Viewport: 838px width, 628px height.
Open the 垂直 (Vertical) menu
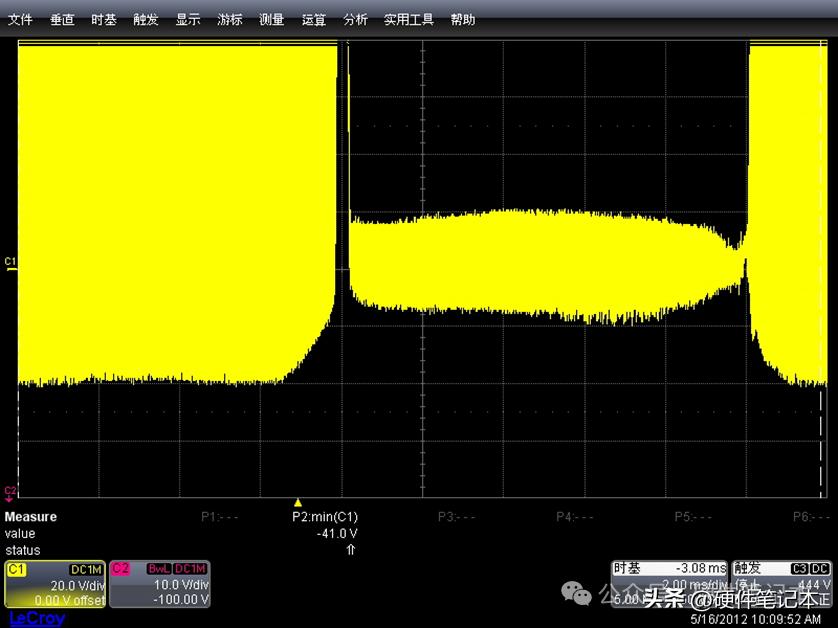[x=62, y=19]
